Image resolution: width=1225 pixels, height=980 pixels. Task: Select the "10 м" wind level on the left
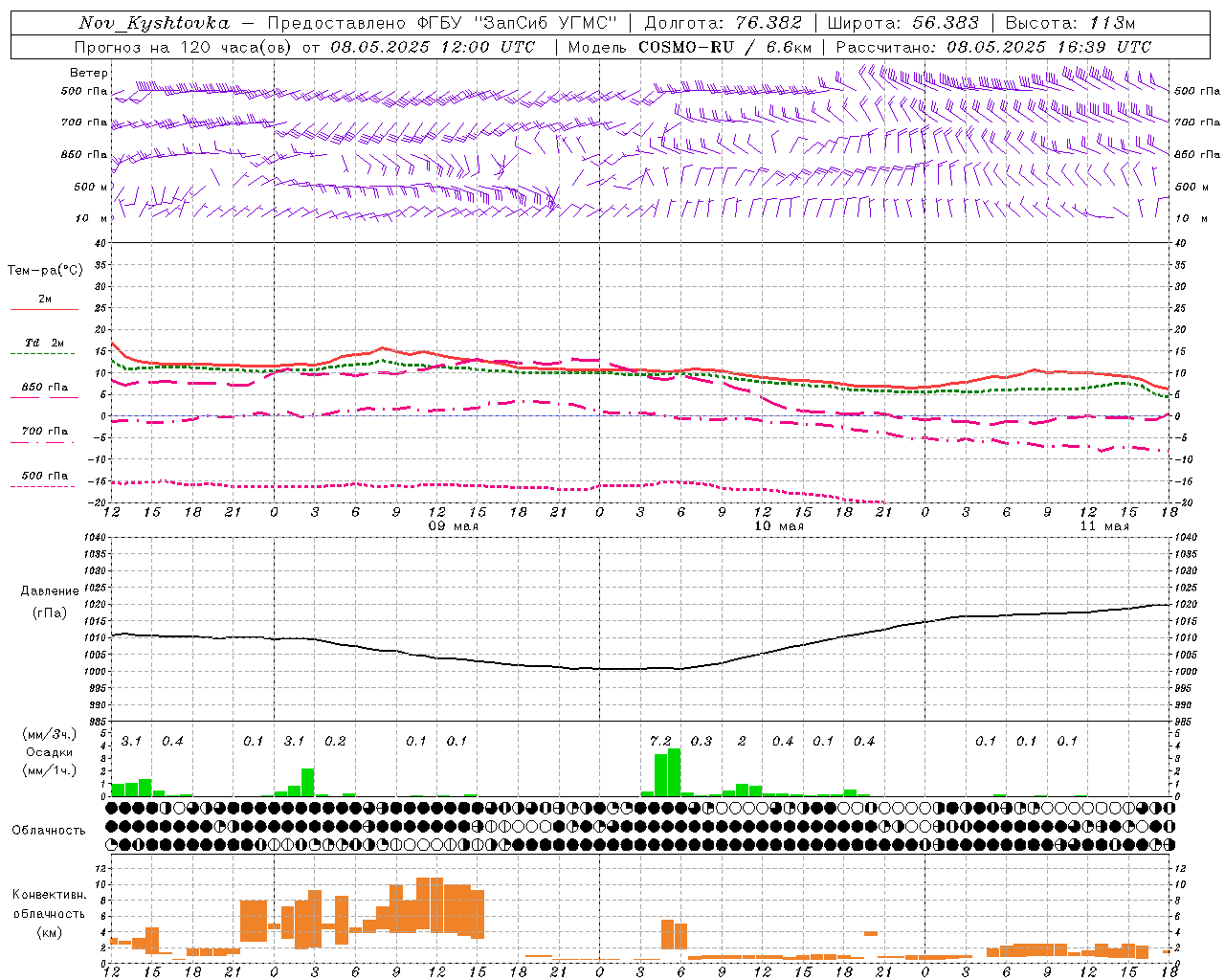pos(91,218)
